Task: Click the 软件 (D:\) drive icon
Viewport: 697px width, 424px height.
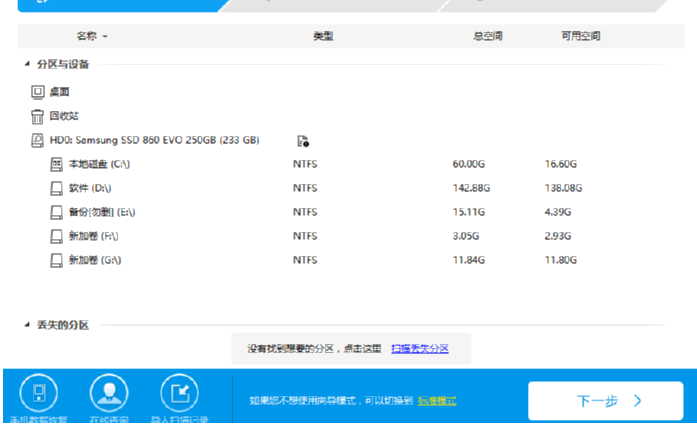Action: coord(56,188)
